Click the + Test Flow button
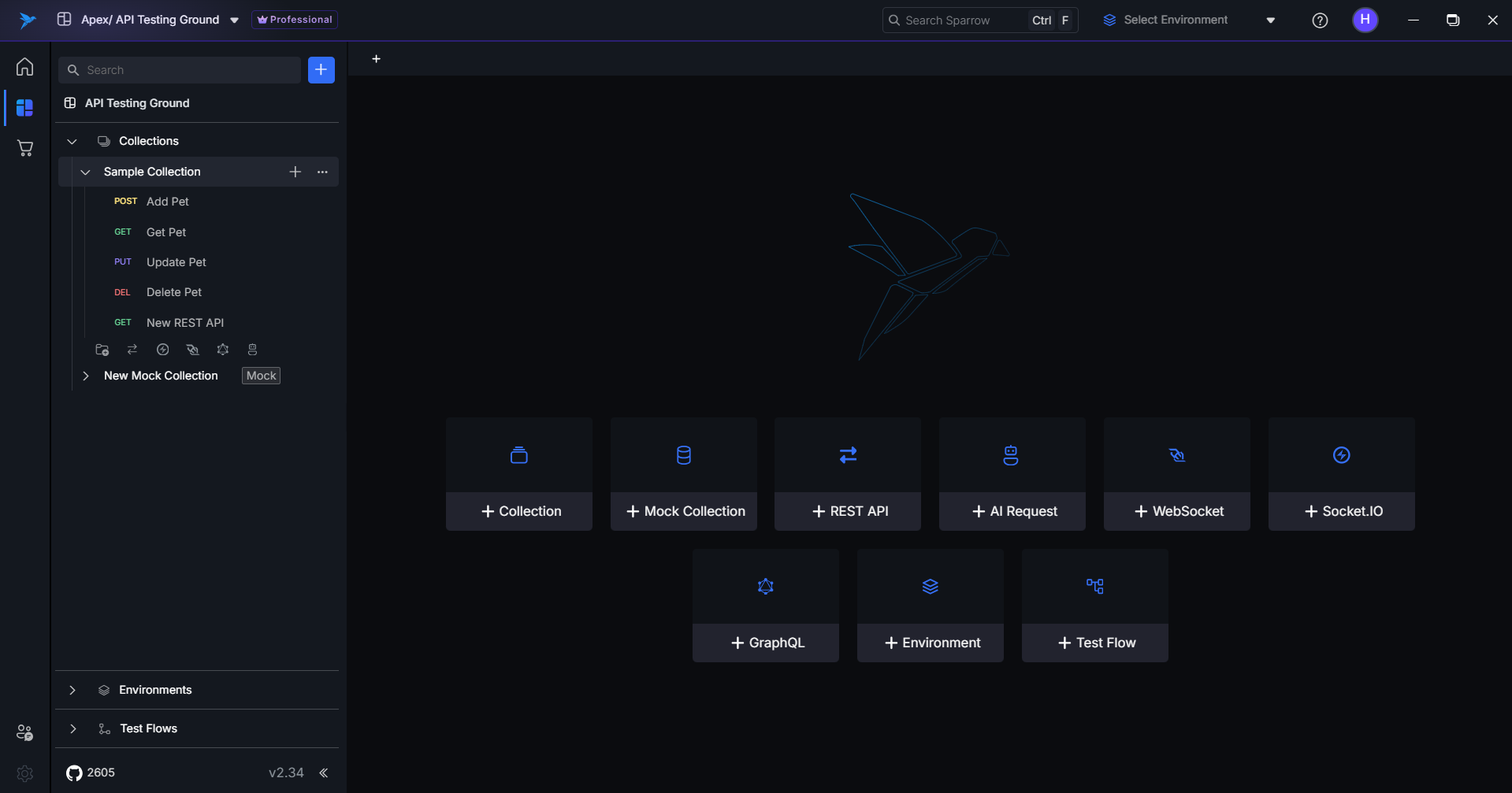This screenshot has width=1512, height=793. coord(1094,643)
